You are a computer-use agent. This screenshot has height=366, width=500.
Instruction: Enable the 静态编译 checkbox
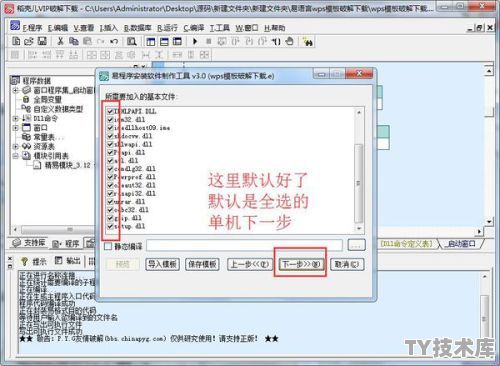pos(108,246)
